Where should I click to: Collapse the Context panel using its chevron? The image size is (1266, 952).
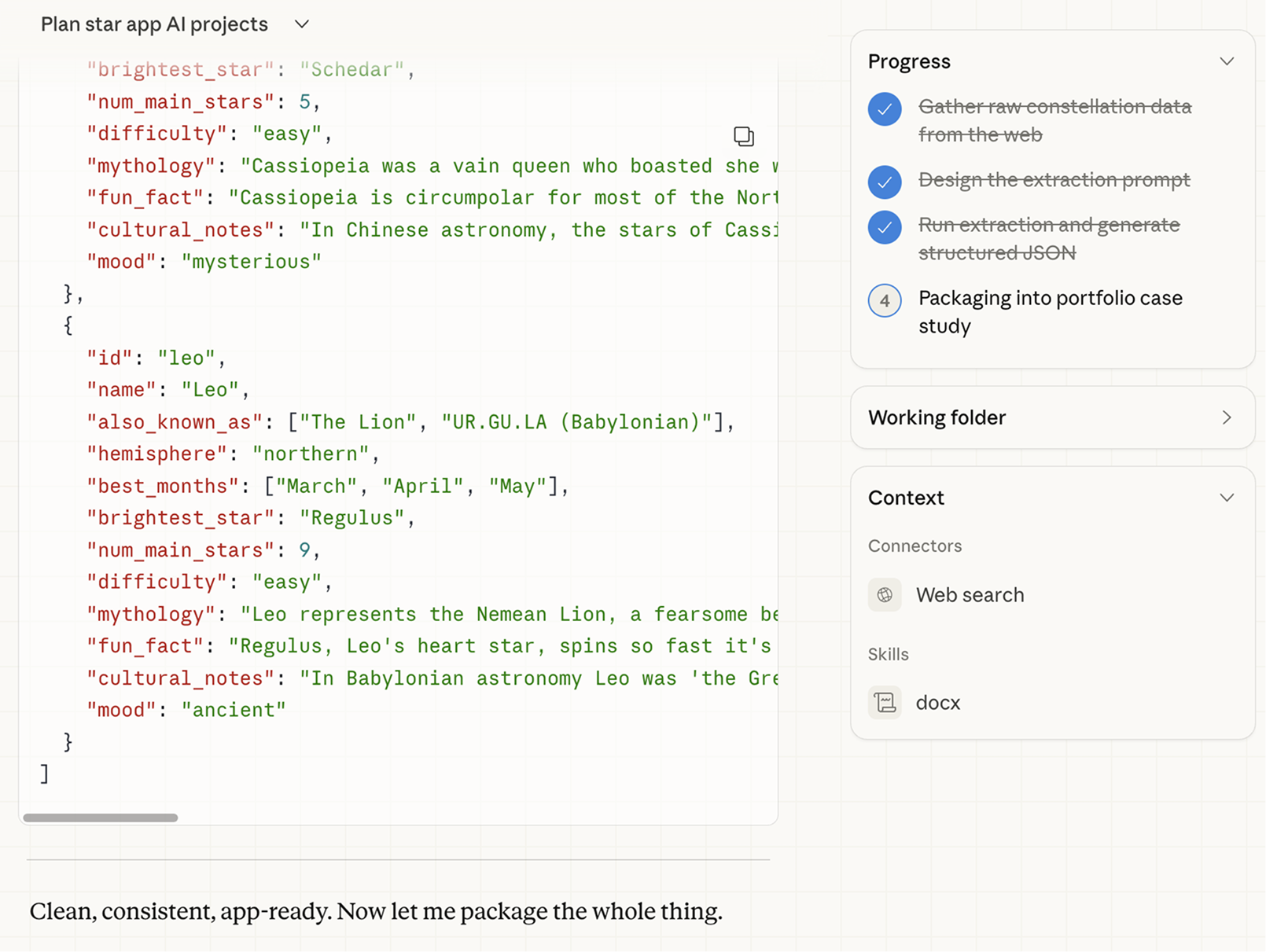click(1226, 498)
